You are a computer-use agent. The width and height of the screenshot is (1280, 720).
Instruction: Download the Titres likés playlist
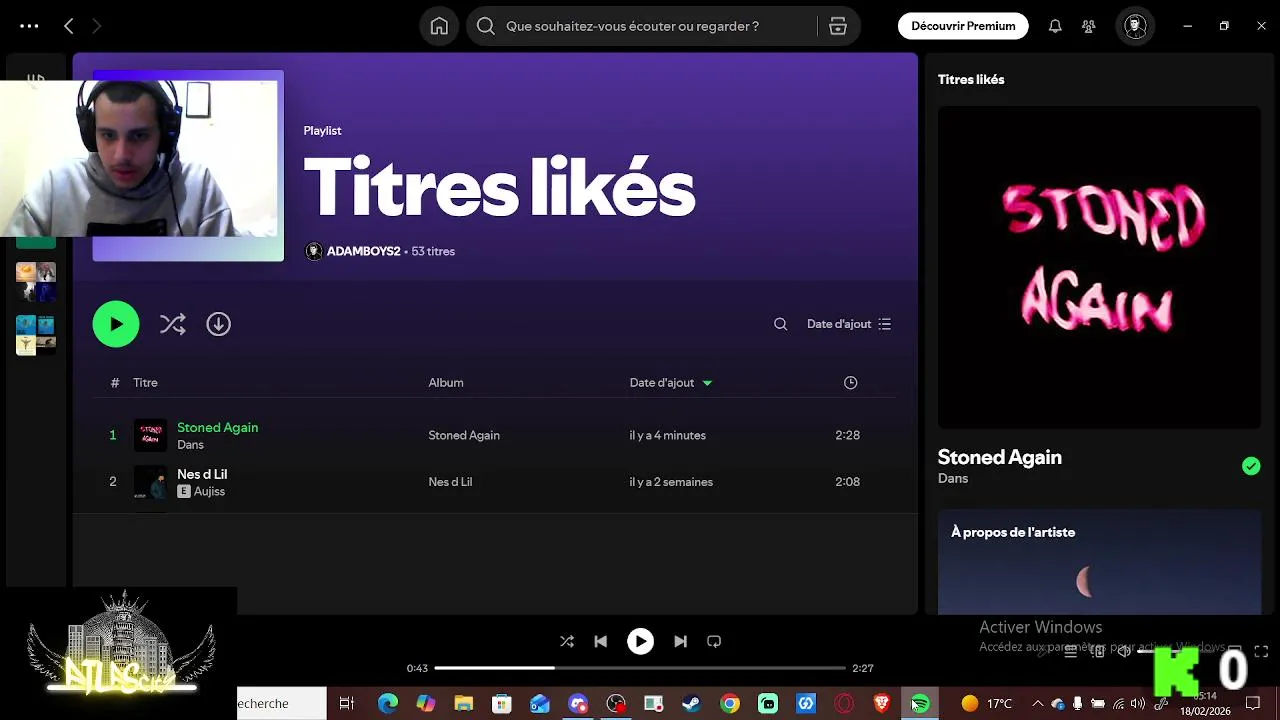coord(219,324)
